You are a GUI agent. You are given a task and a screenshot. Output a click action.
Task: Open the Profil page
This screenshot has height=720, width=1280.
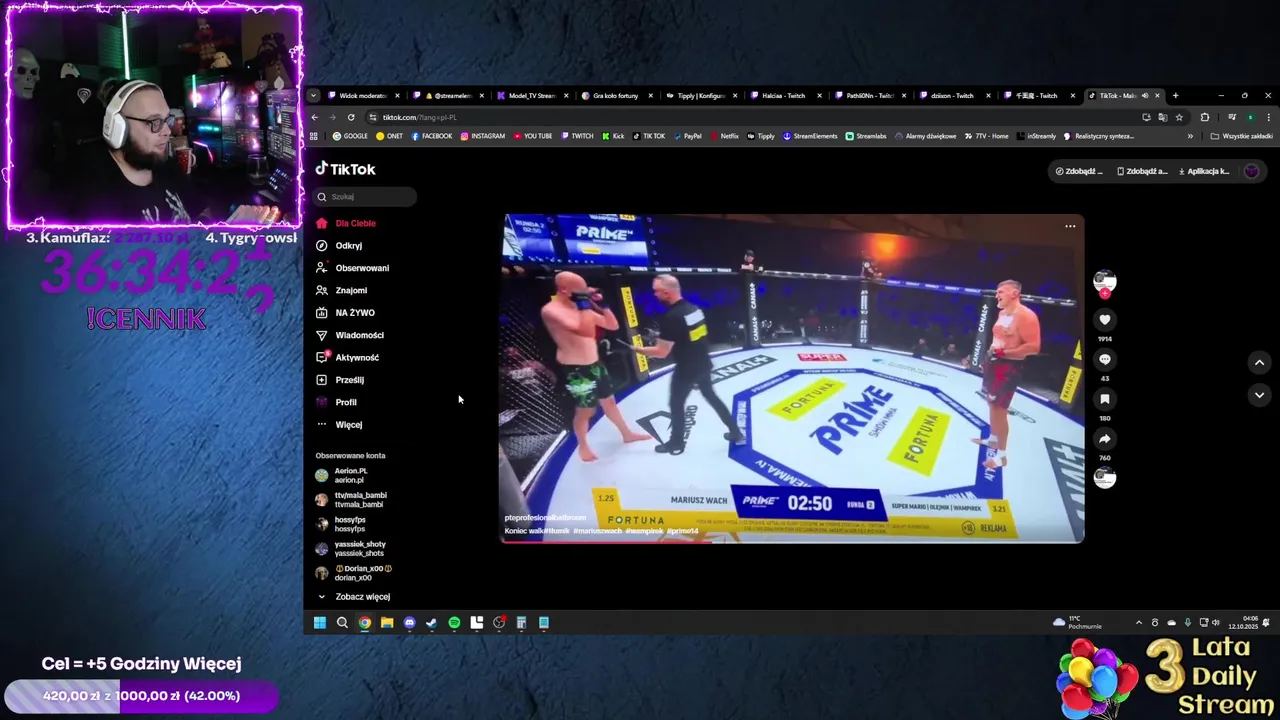tap(336, 402)
